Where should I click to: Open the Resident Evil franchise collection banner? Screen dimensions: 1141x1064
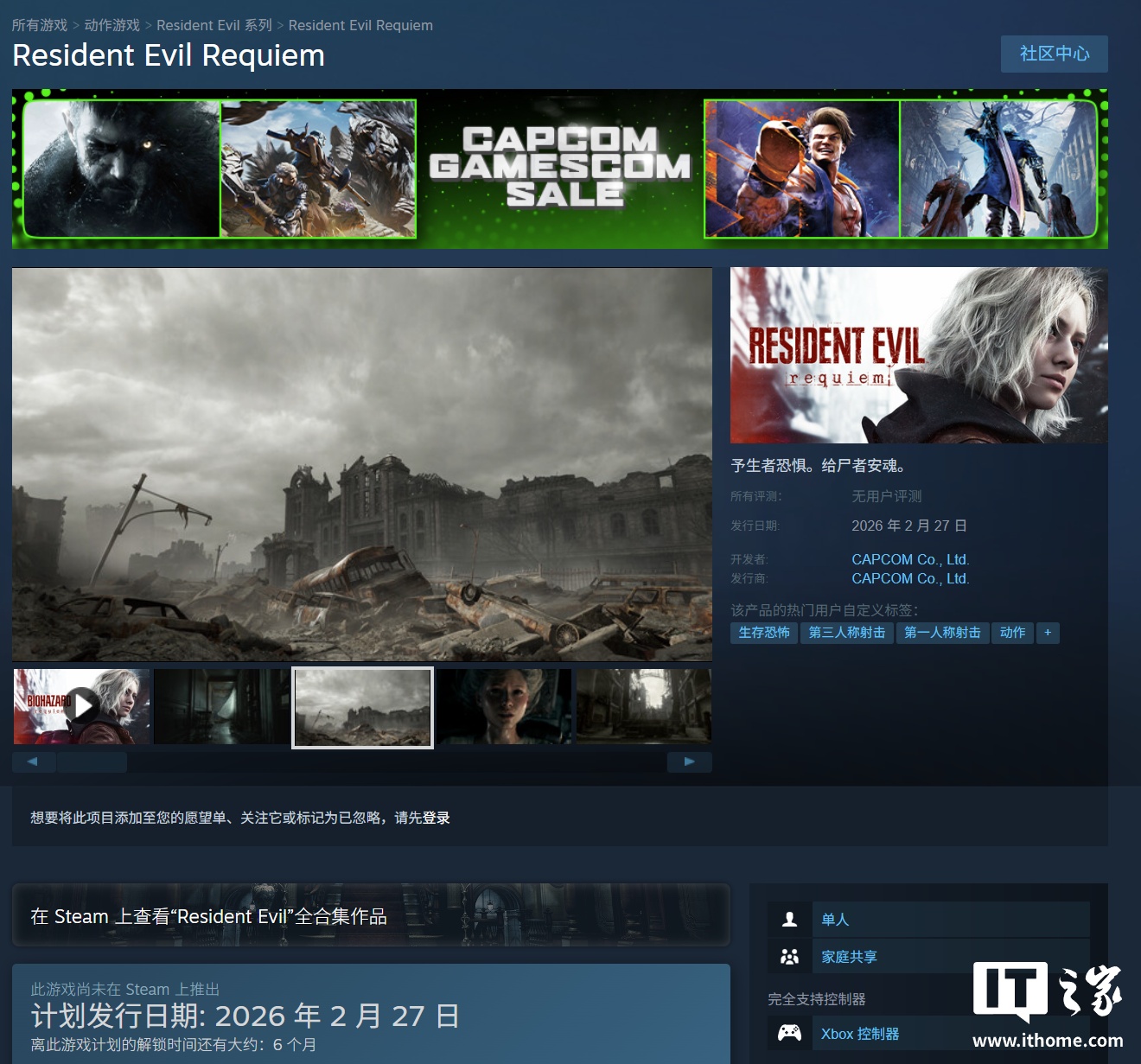click(371, 914)
